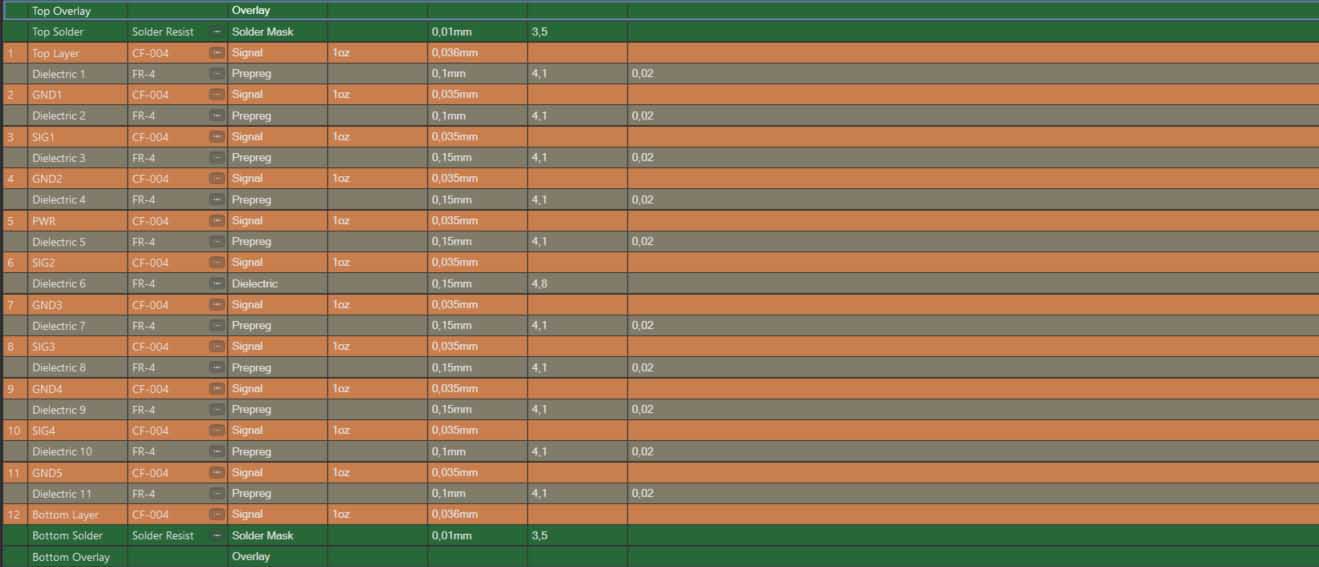1319x567 pixels.
Task: Click material browse button on Dielectric 6
Action: [217, 284]
